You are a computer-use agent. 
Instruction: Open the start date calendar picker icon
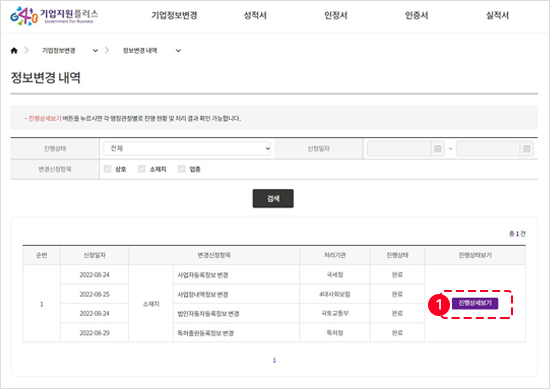pos(437,149)
